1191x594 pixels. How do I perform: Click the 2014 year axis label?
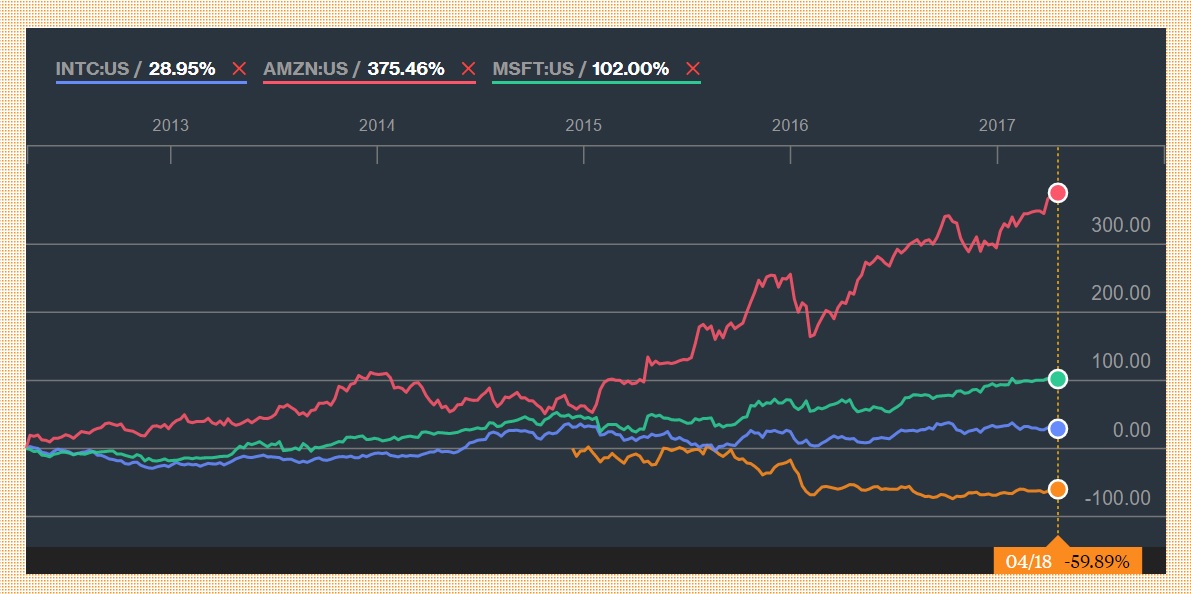pyautogui.click(x=377, y=126)
